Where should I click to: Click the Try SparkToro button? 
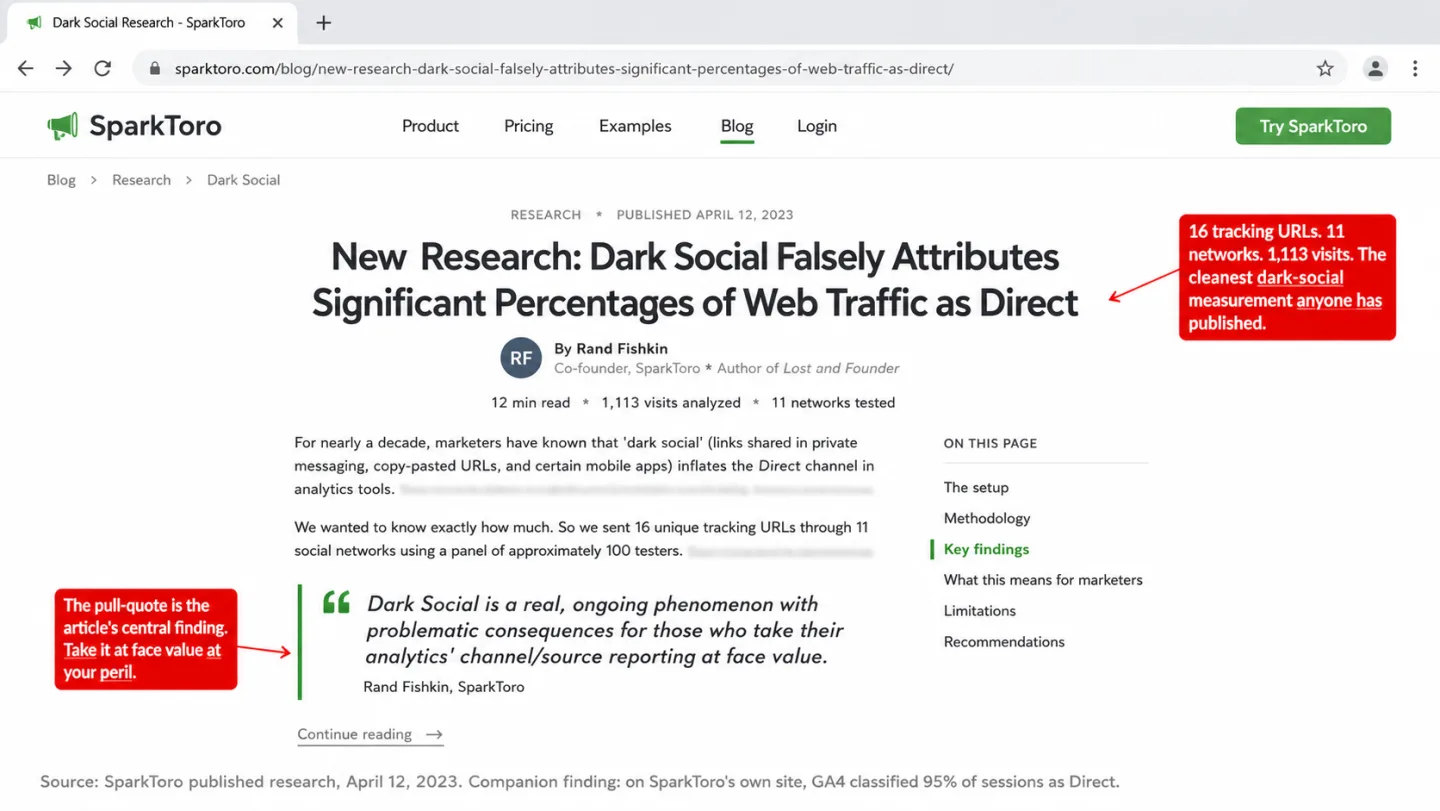coord(1313,126)
